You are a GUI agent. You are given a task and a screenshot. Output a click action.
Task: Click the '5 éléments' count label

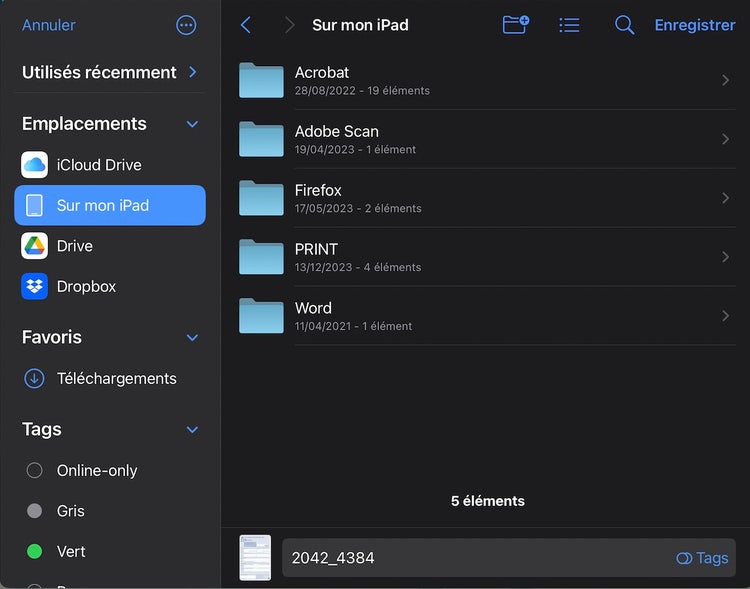(487, 501)
